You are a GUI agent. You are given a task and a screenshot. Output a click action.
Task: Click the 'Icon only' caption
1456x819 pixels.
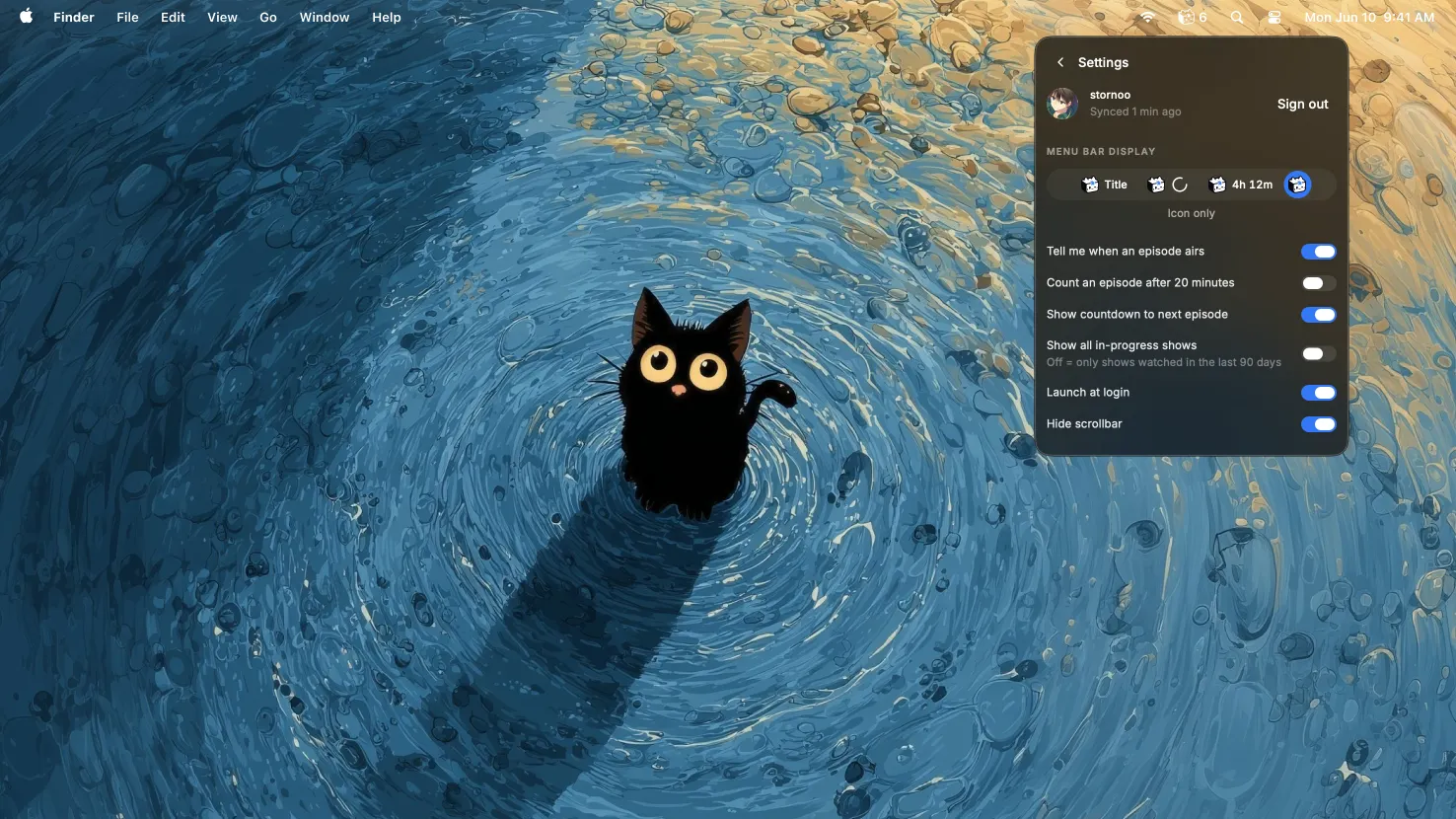tap(1191, 213)
